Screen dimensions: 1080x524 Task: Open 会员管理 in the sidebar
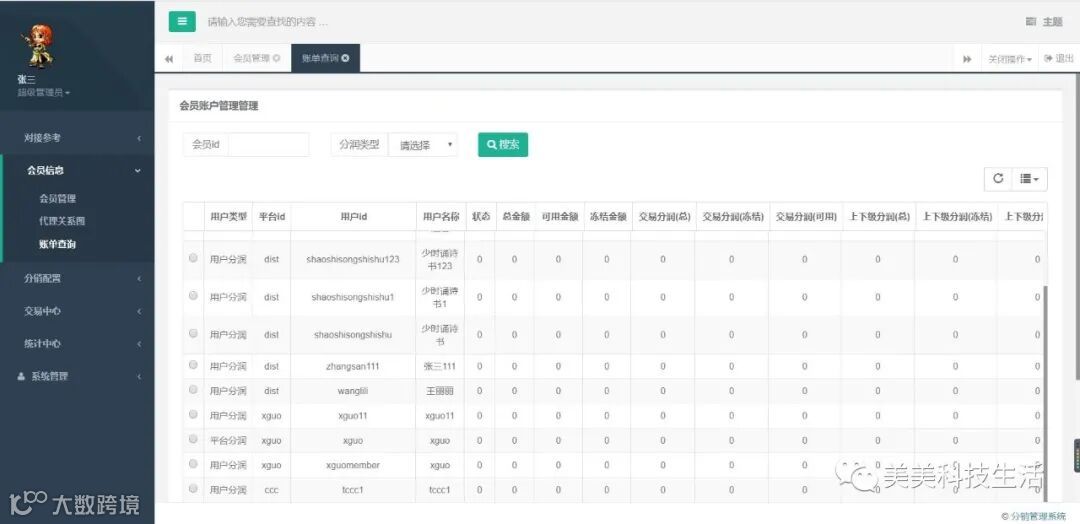(x=58, y=198)
